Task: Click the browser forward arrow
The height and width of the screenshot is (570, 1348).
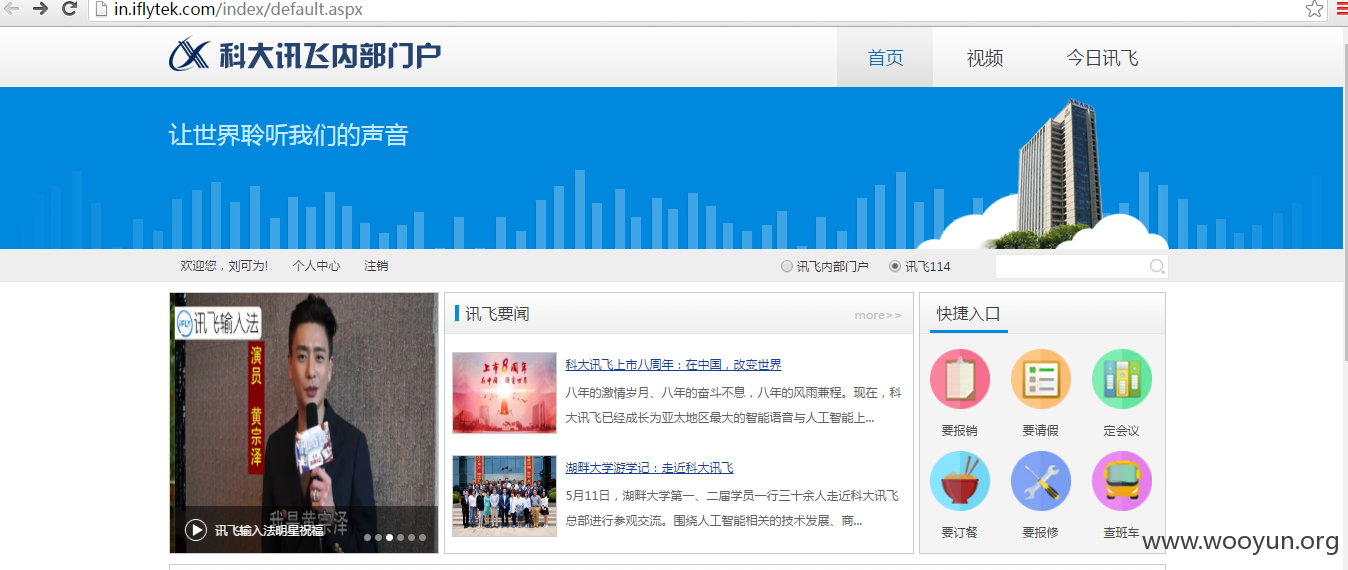Action: point(40,9)
